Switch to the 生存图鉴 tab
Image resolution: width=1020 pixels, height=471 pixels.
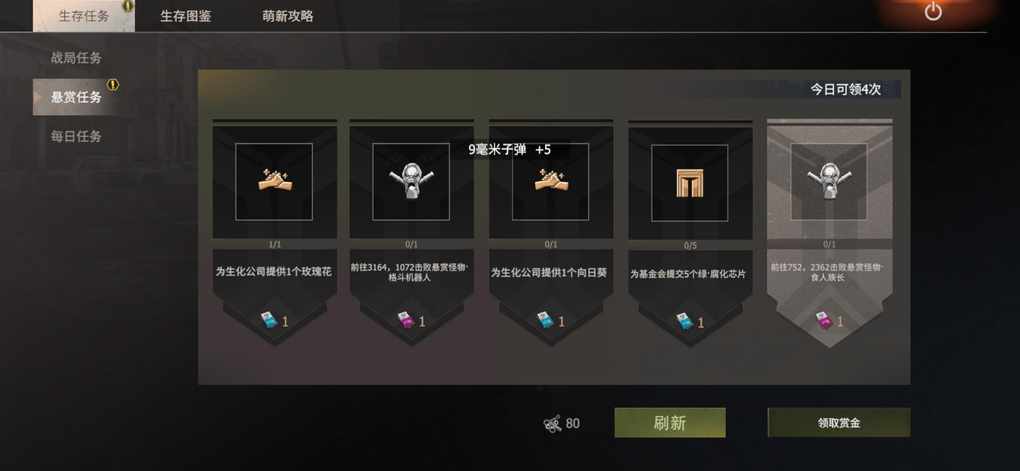[185, 16]
